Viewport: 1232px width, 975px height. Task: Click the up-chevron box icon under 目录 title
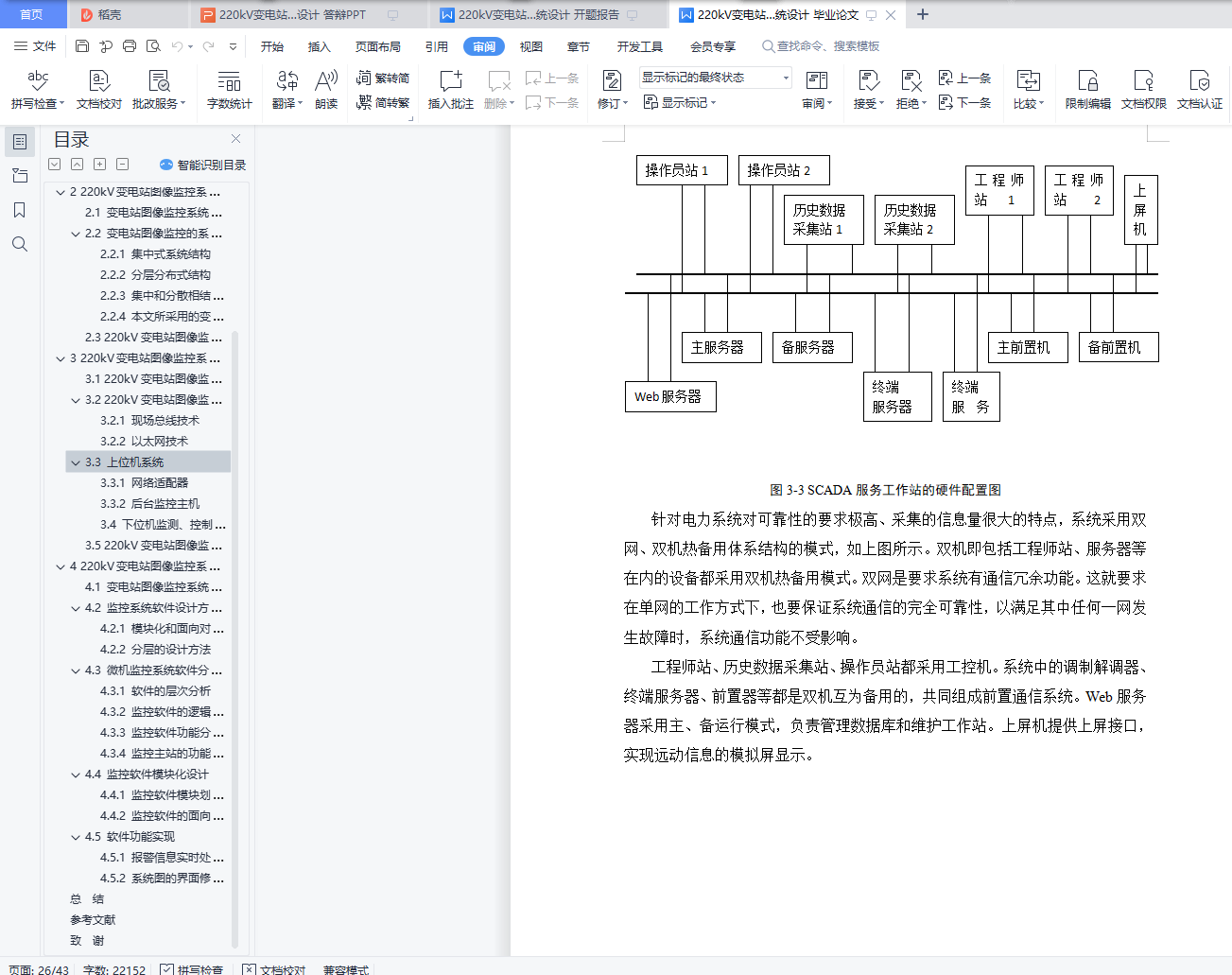pos(78,165)
